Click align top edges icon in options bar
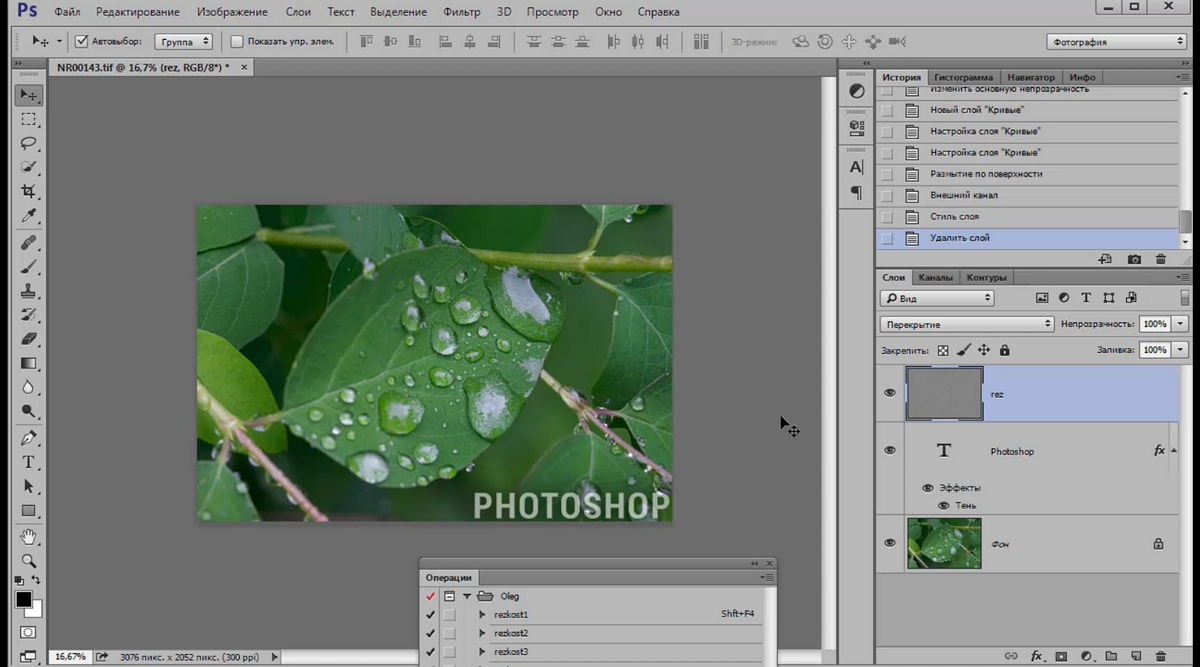The image size is (1200, 667). [x=366, y=42]
